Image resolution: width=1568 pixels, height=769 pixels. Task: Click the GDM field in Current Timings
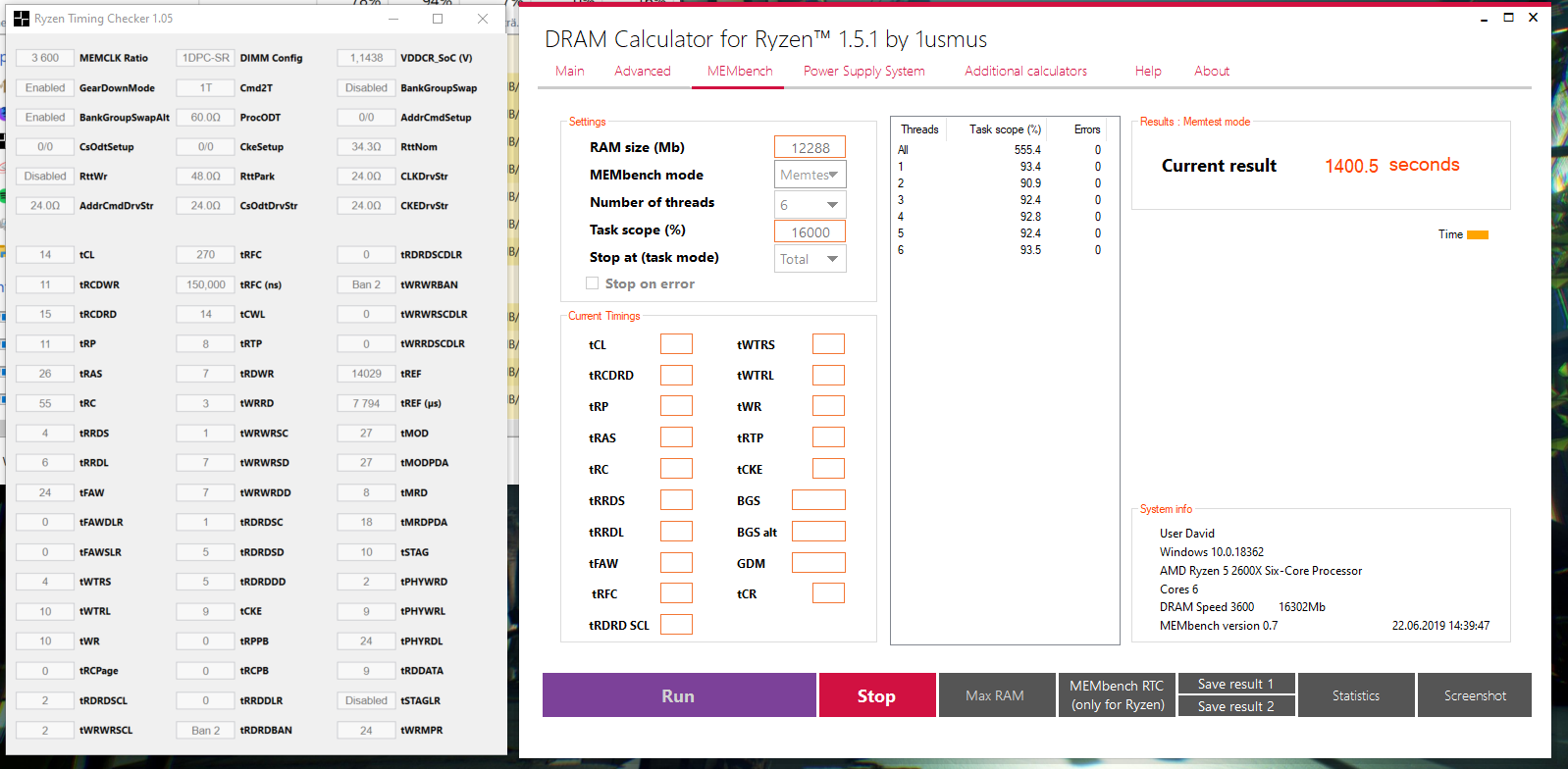pyautogui.click(x=818, y=563)
